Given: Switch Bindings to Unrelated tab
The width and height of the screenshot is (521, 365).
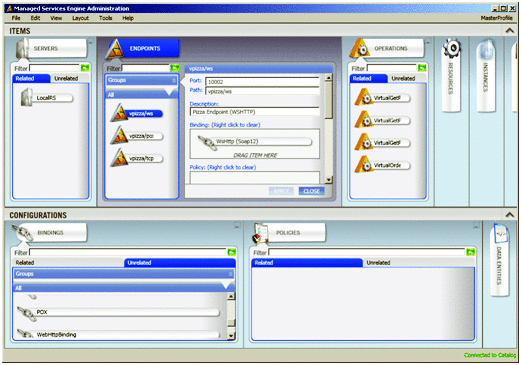Looking at the screenshot, I should tap(180, 263).
